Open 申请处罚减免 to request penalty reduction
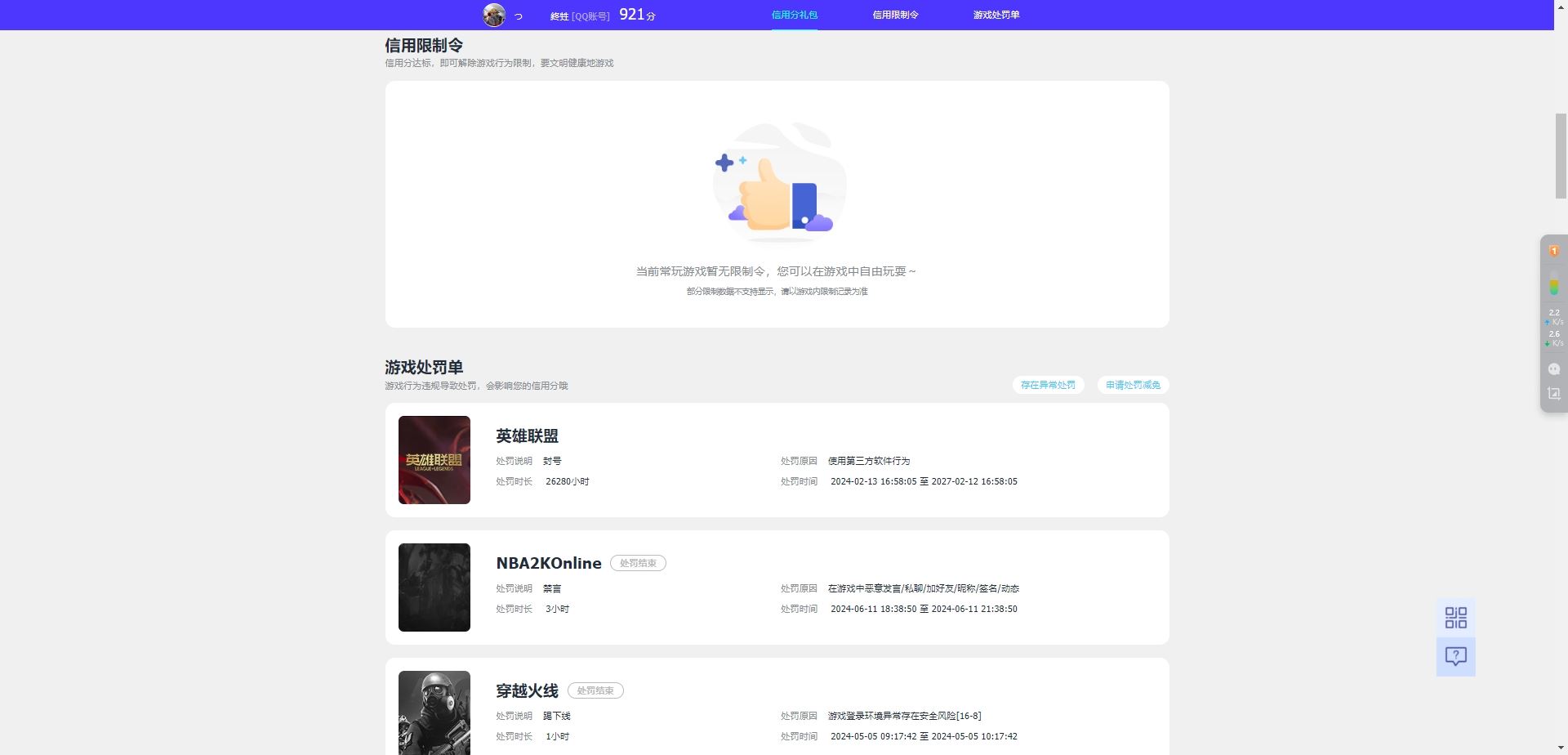This screenshot has width=1568, height=755. point(1134,384)
